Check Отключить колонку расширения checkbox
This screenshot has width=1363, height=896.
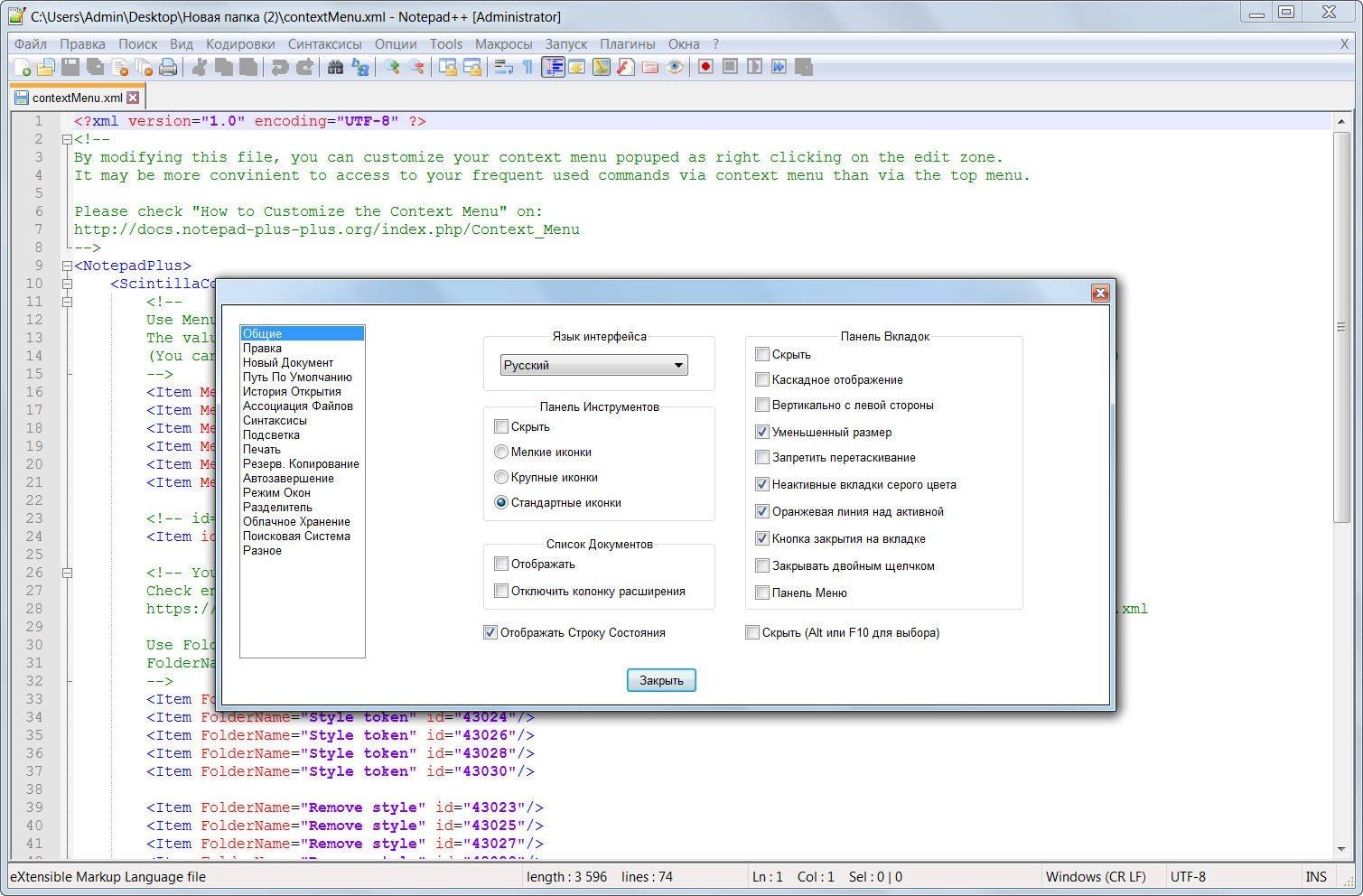coord(501,591)
